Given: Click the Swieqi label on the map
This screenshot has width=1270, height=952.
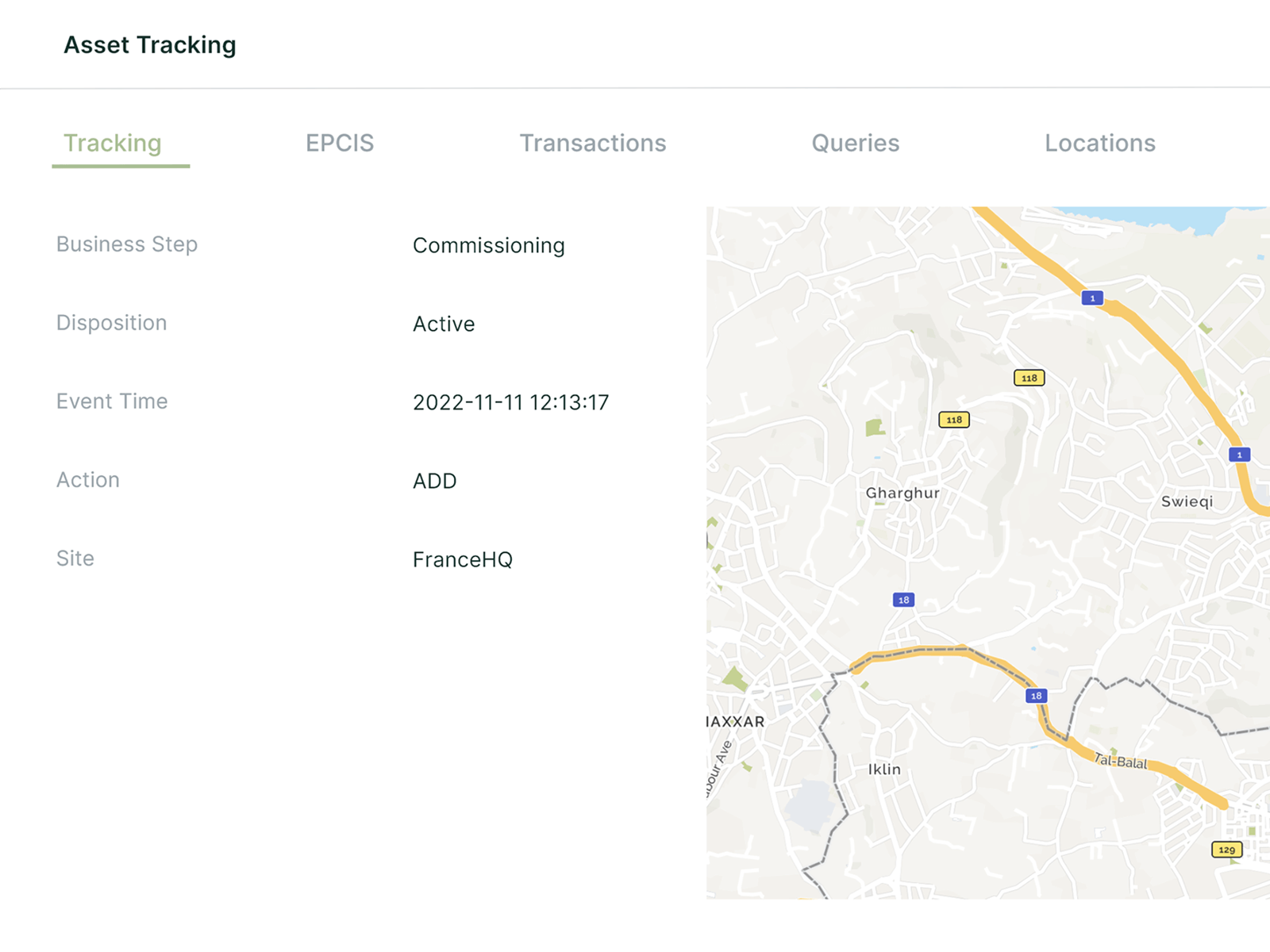Looking at the screenshot, I should (1187, 501).
